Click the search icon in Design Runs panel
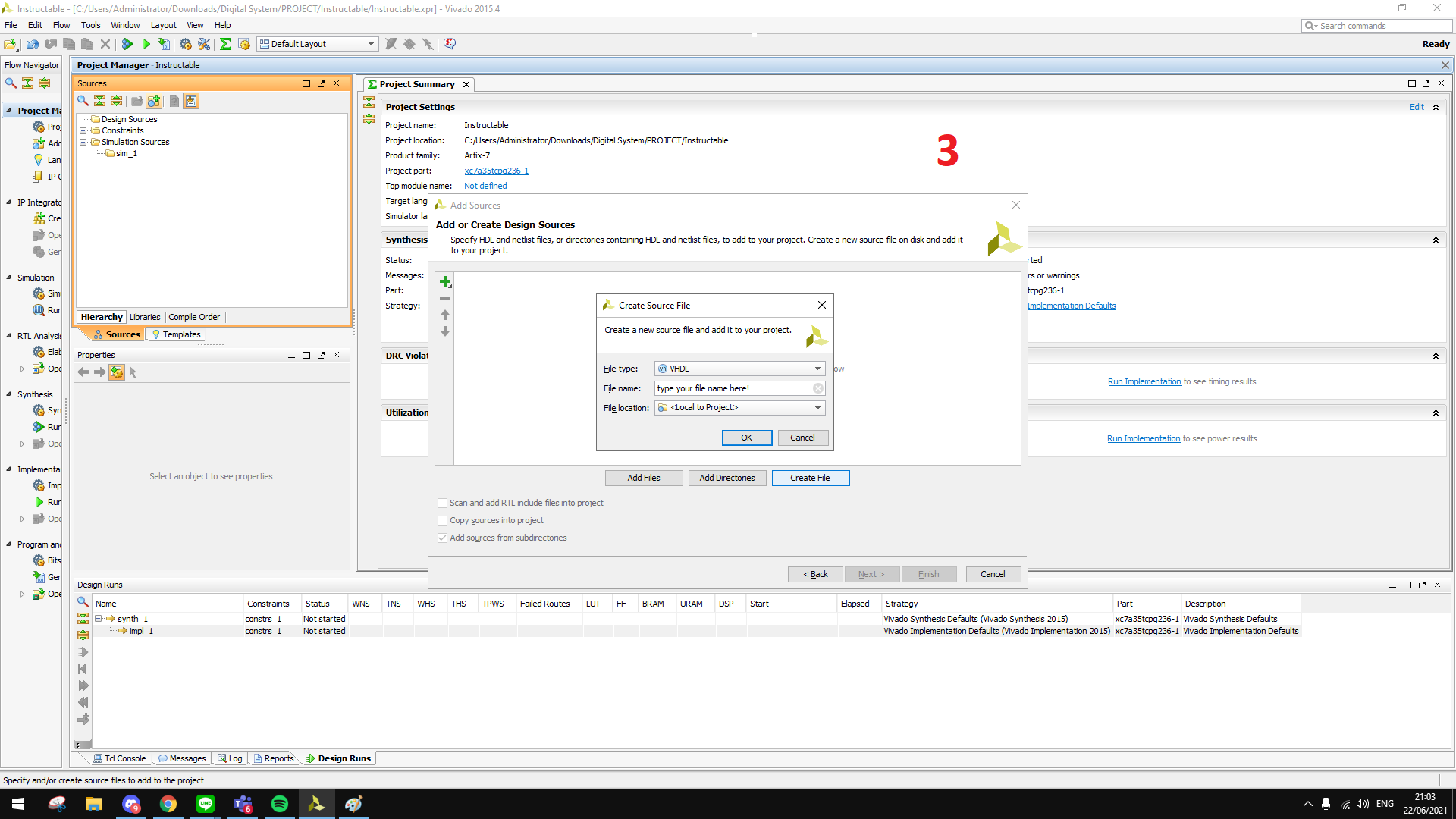Image resolution: width=1456 pixels, height=819 pixels. (83, 601)
